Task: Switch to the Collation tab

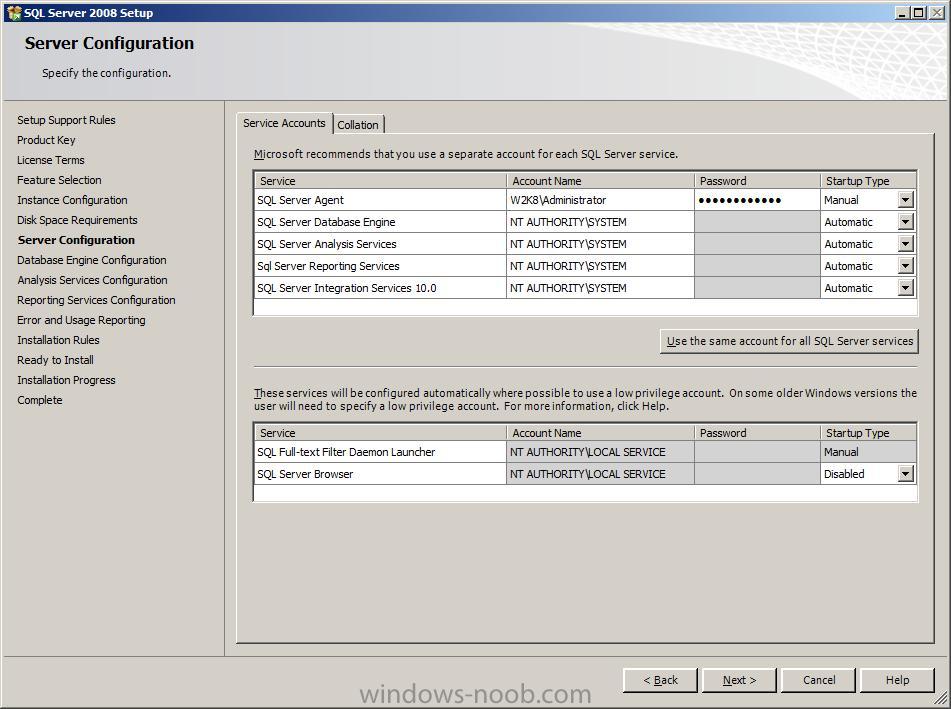Action: click(358, 124)
